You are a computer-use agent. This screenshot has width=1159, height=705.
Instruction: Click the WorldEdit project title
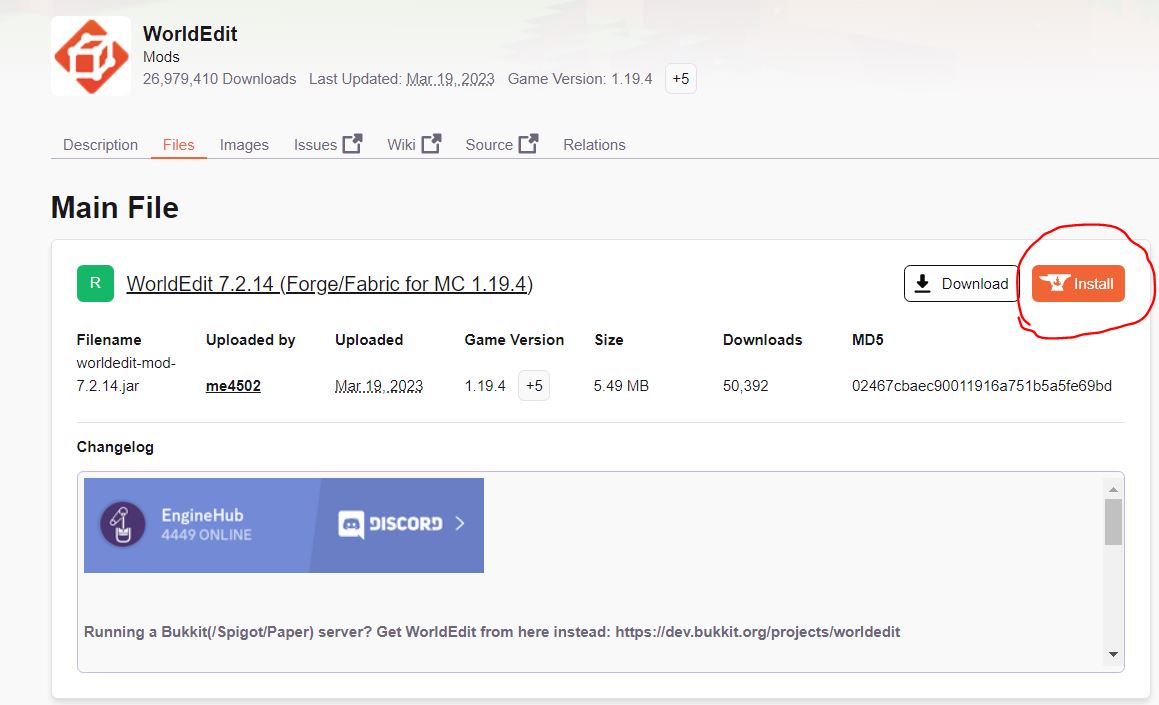(190, 34)
